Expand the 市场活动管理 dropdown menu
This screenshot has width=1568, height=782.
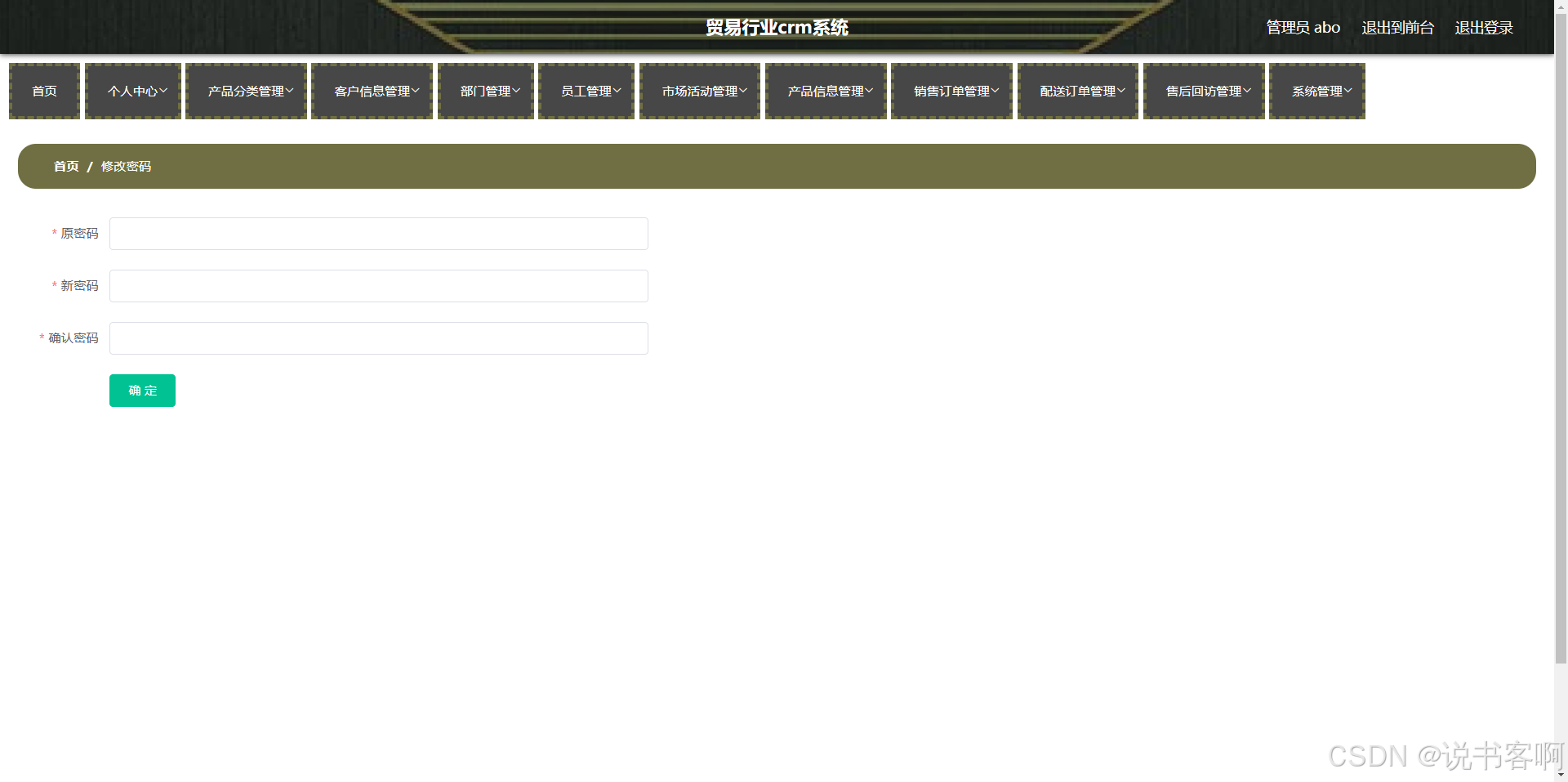(x=700, y=91)
